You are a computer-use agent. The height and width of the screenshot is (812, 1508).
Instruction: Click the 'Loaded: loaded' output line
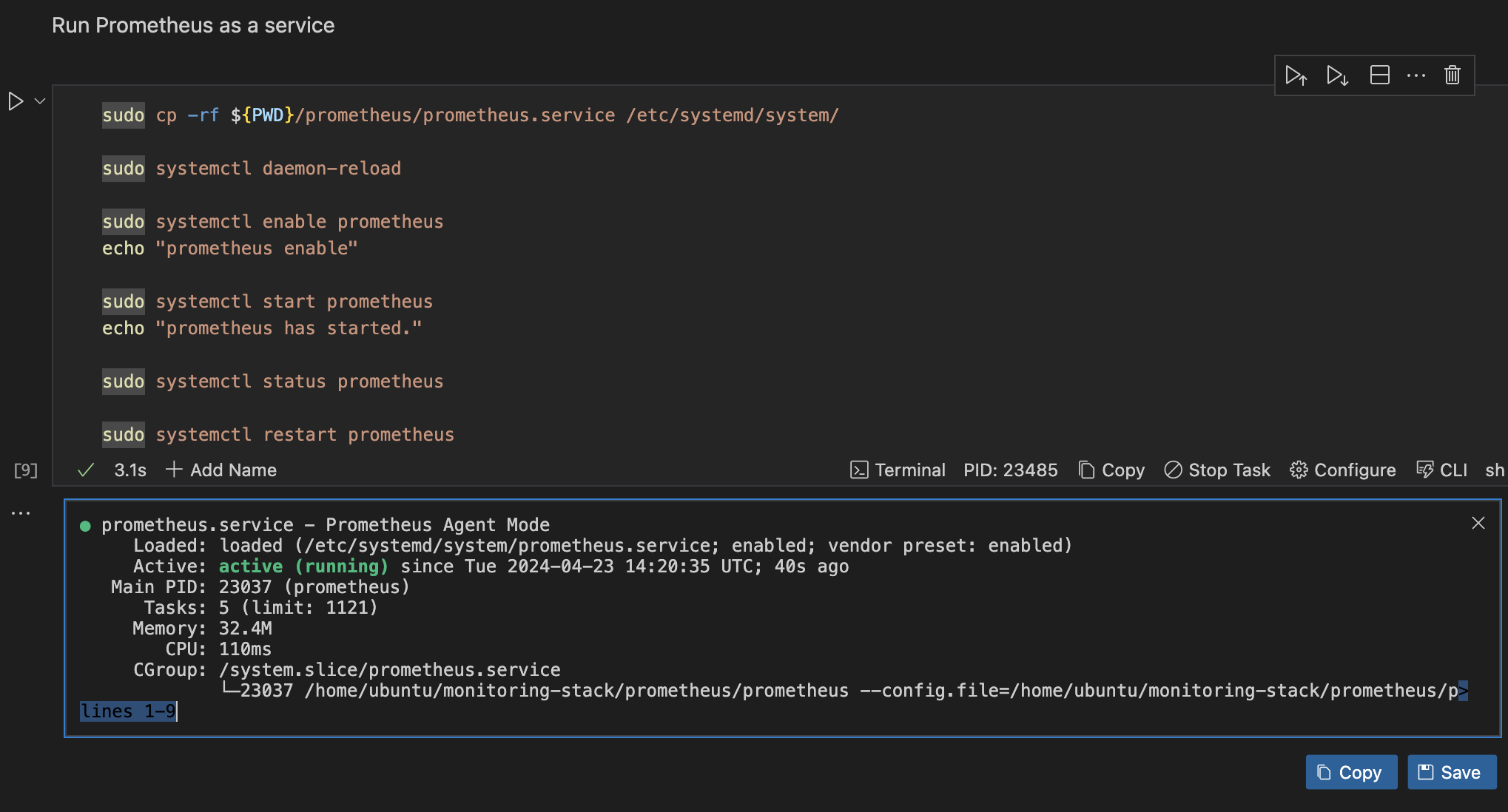(x=602, y=546)
